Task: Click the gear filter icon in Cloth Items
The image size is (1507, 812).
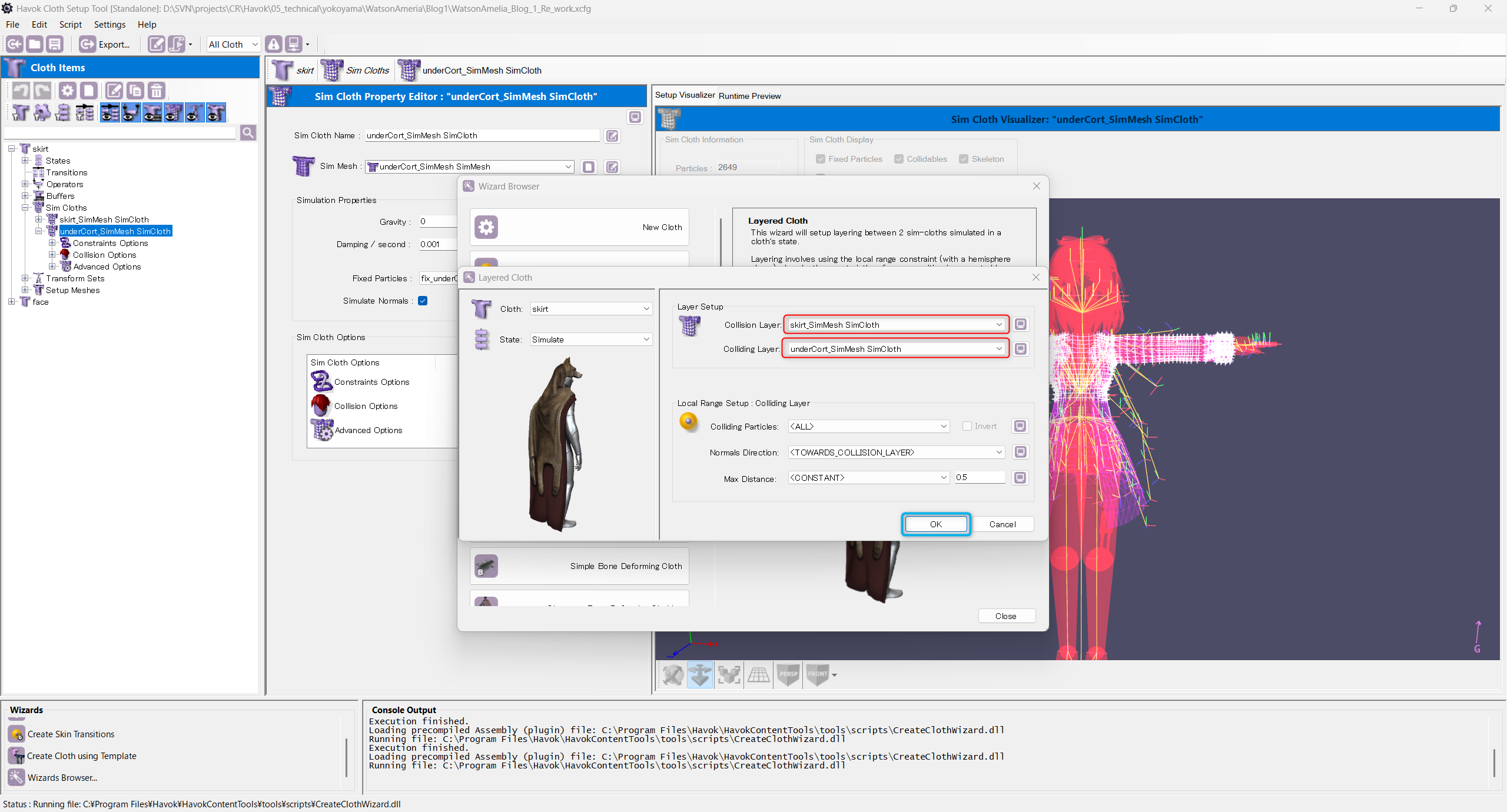Action: click(x=42, y=112)
